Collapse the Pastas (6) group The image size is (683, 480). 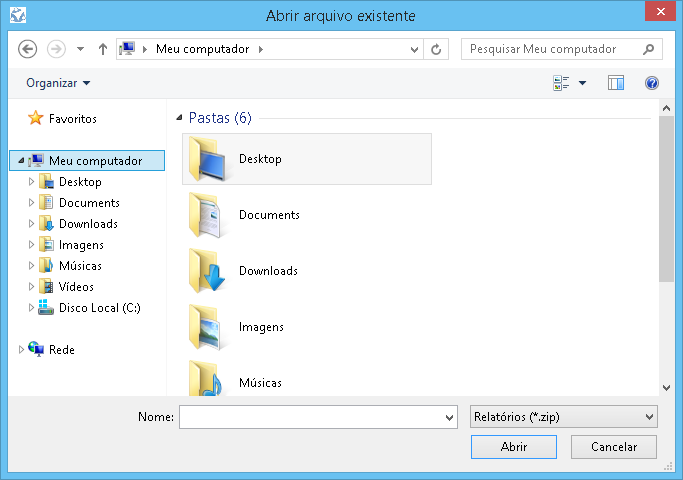click(179, 118)
